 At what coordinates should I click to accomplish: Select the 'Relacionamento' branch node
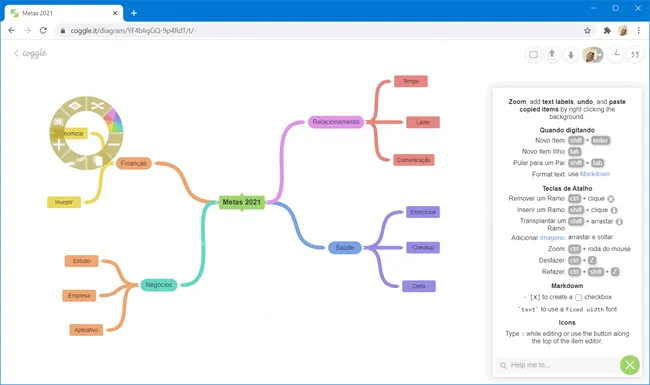coord(336,122)
